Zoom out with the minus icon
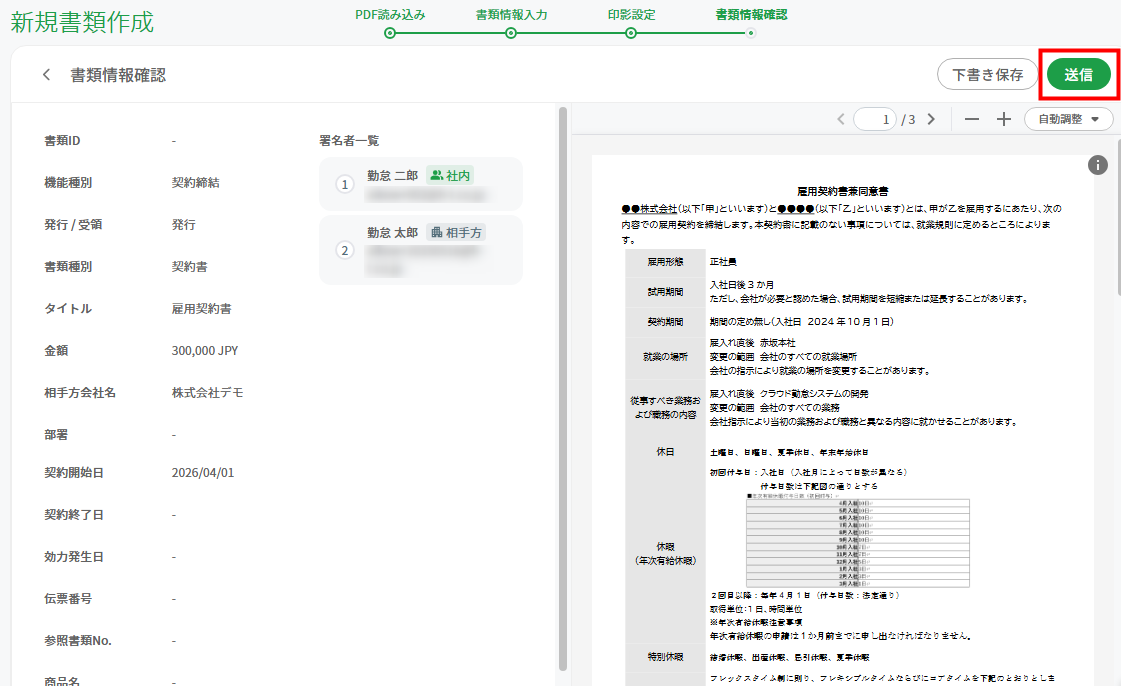1121x686 pixels. [972, 119]
